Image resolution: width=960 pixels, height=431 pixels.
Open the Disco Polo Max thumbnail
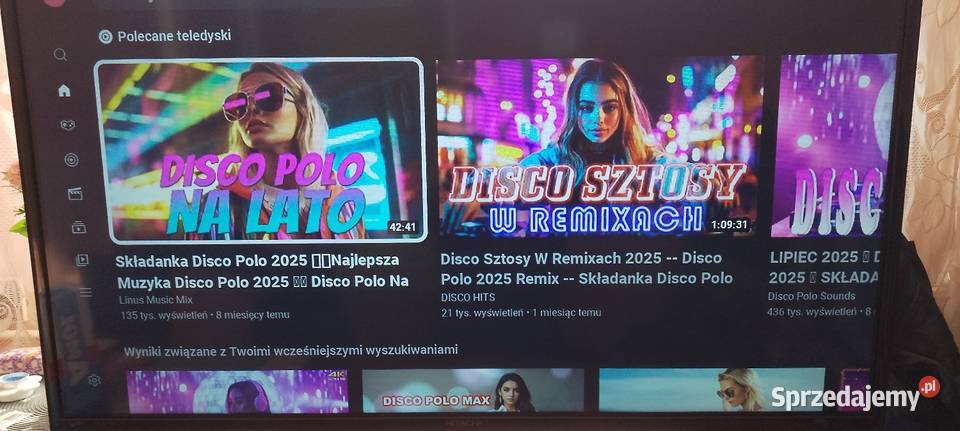click(x=473, y=390)
